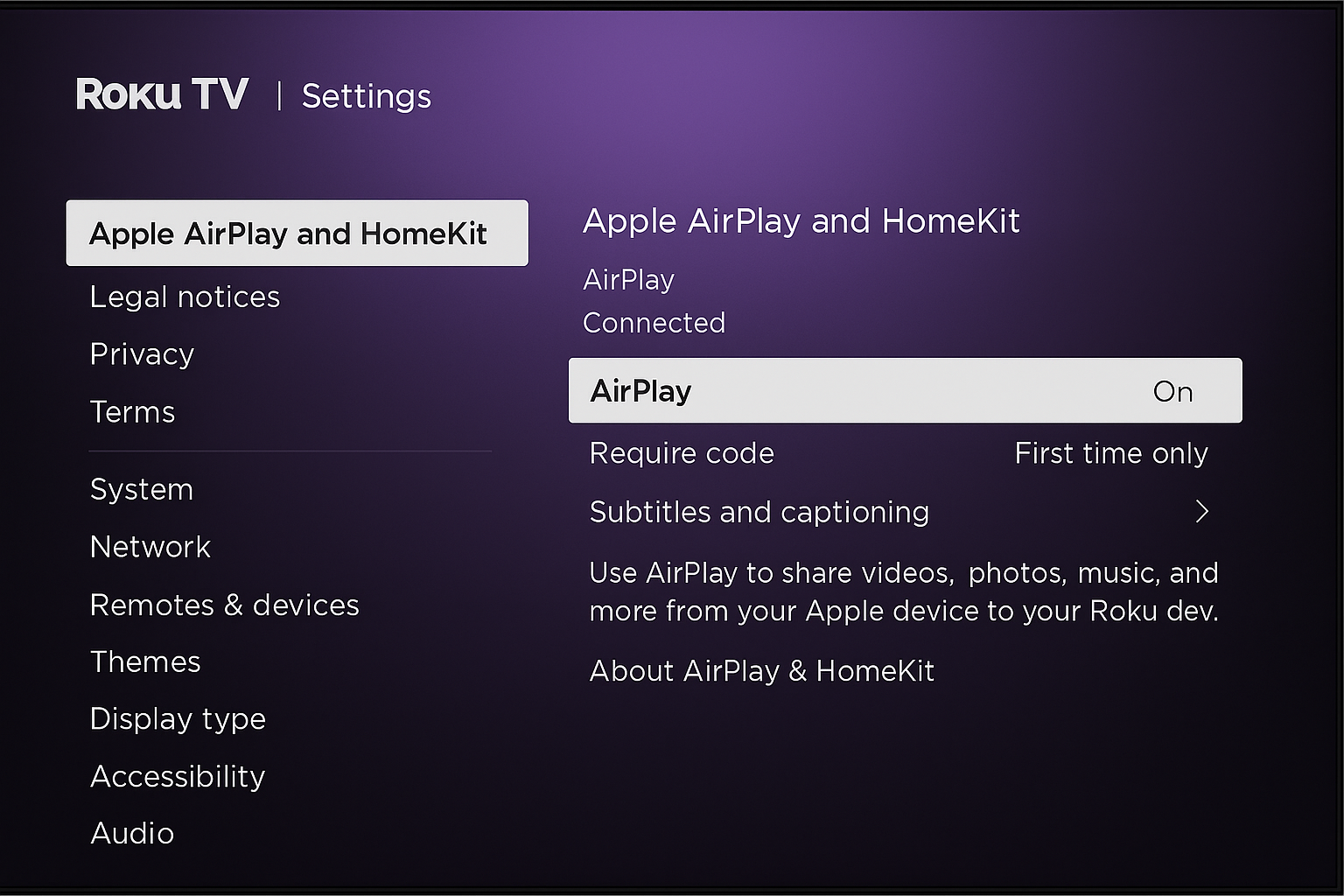Click the Apple AirPlay and HomeKit heading

[x=801, y=220]
